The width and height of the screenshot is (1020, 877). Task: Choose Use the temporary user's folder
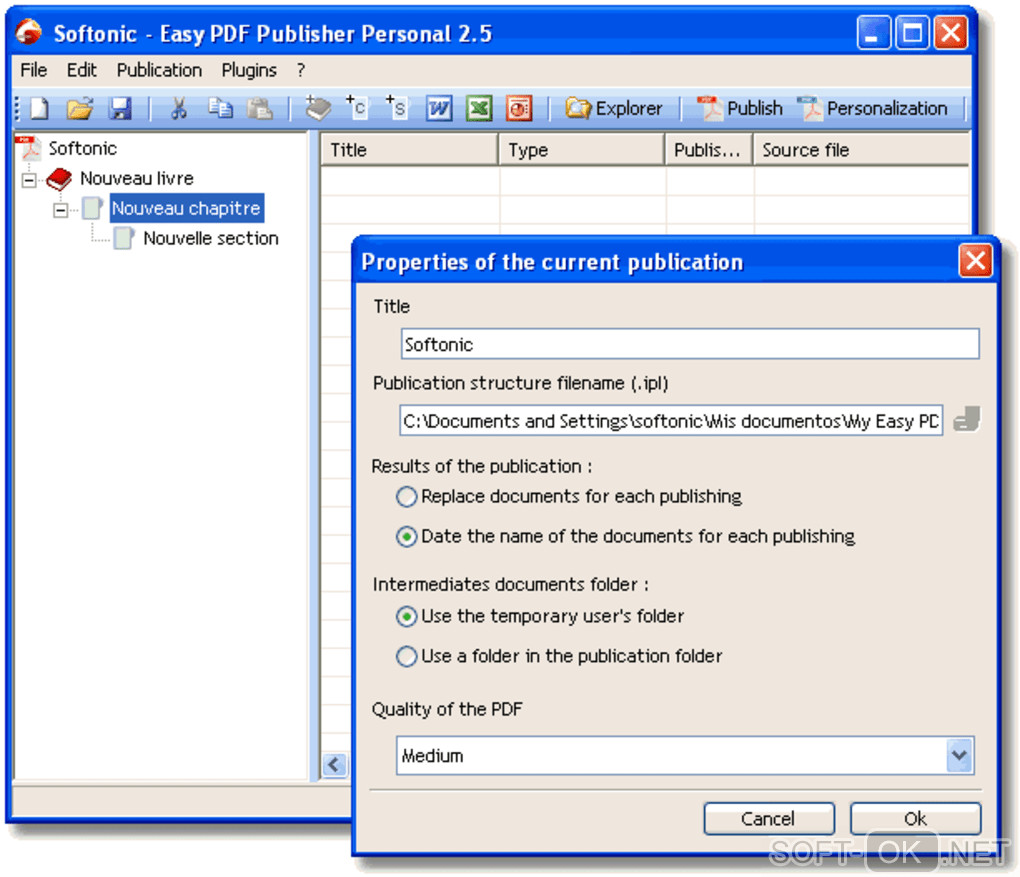click(407, 617)
